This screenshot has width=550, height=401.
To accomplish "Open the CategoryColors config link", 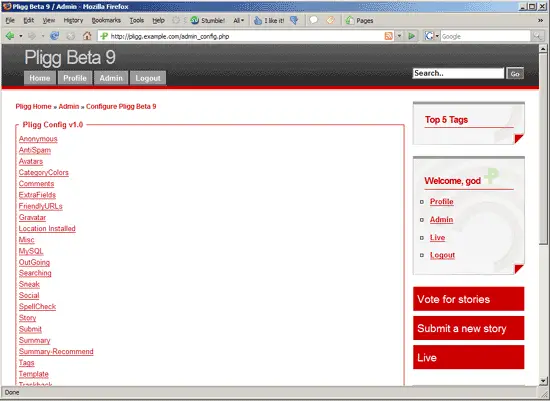I will (x=43, y=173).
